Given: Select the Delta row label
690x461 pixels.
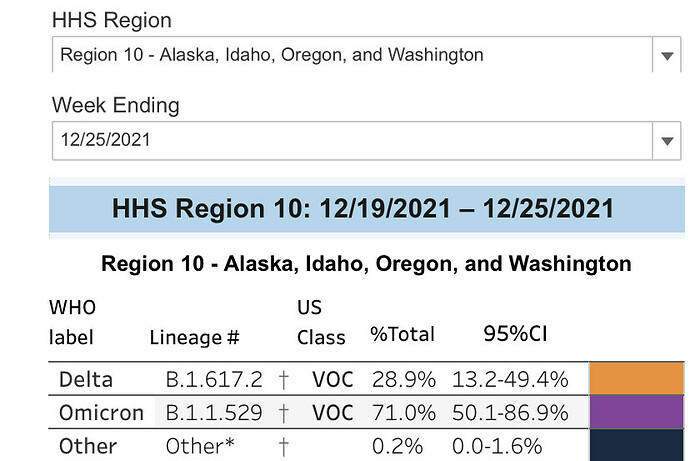Looking at the screenshot, I should tap(86, 380).
